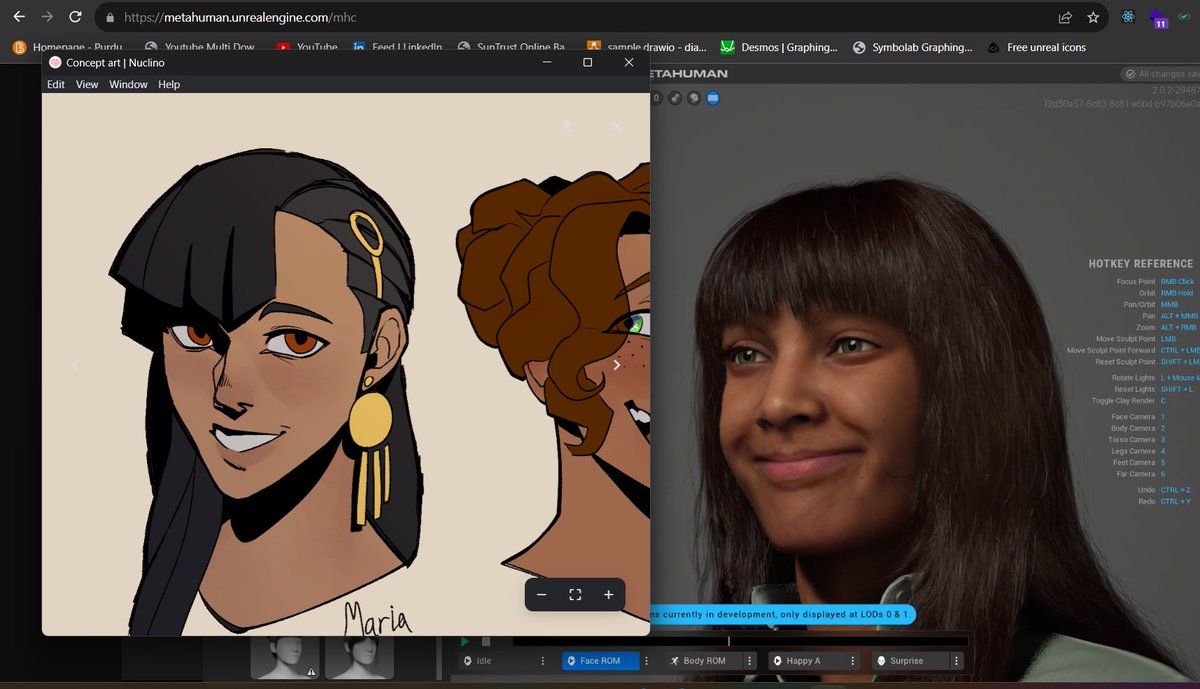The width and height of the screenshot is (1200, 689).
Task: Click the site lock icon in address bar
Action: click(109, 18)
